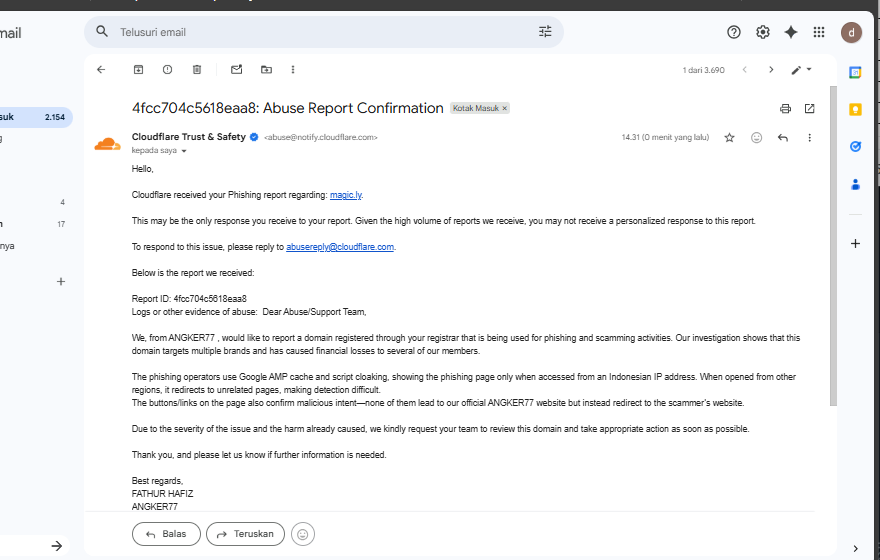Viewport: 880px width, 560px height.
Task: Go to the previous email
Action: pyautogui.click(x=745, y=70)
